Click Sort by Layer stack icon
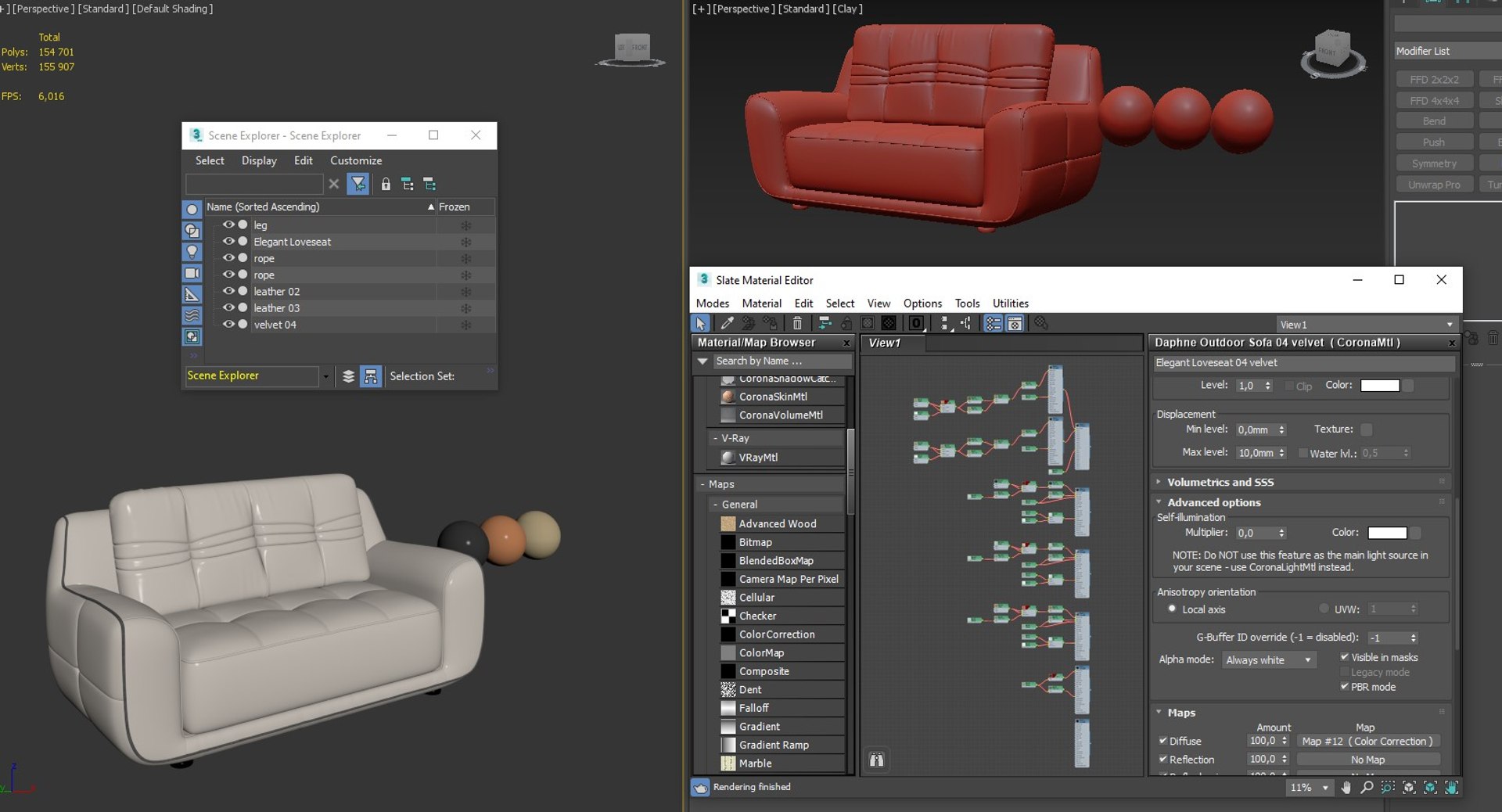The height and width of the screenshot is (812, 1502). pyautogui.click(x=349, y=376)
